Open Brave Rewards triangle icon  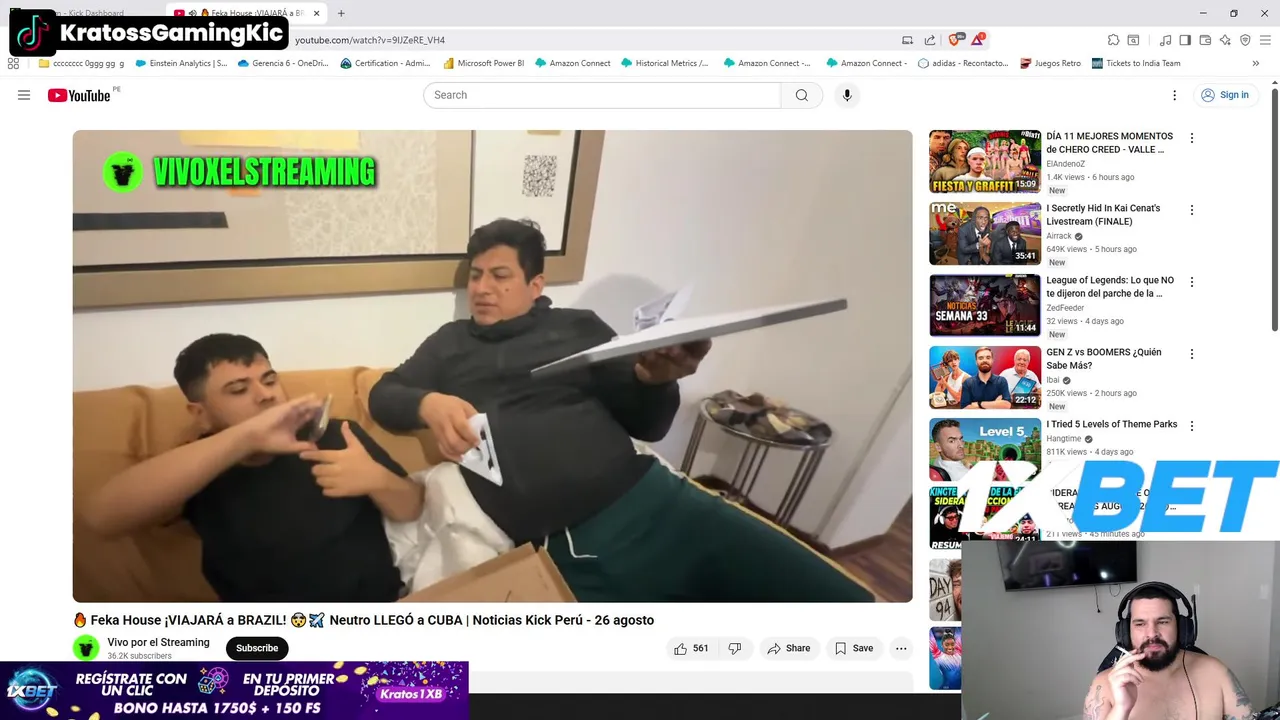977,40
